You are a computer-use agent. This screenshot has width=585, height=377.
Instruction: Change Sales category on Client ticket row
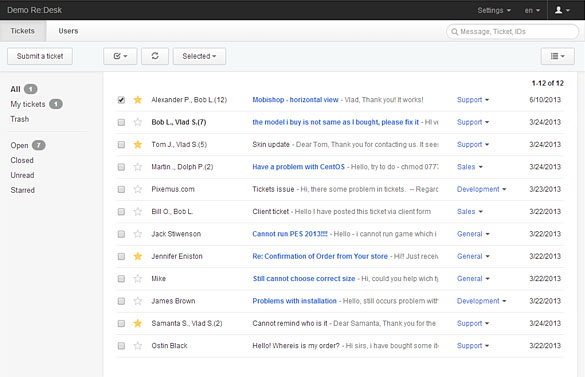tap(470, 212)
